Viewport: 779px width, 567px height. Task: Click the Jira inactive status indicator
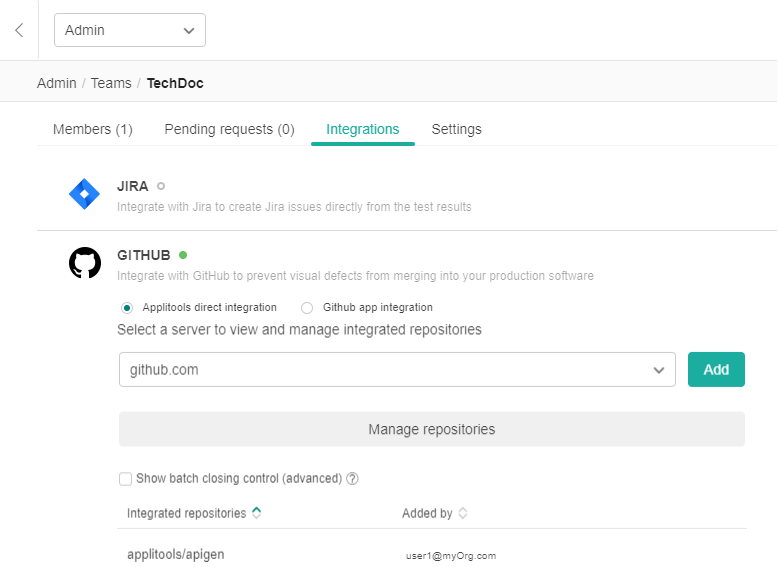pos(161,186)
